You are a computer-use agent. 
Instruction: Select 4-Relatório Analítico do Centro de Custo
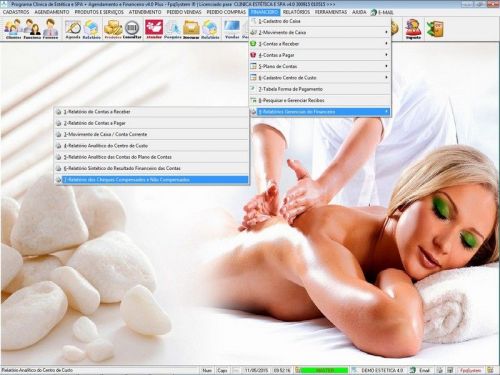(152, 146)
